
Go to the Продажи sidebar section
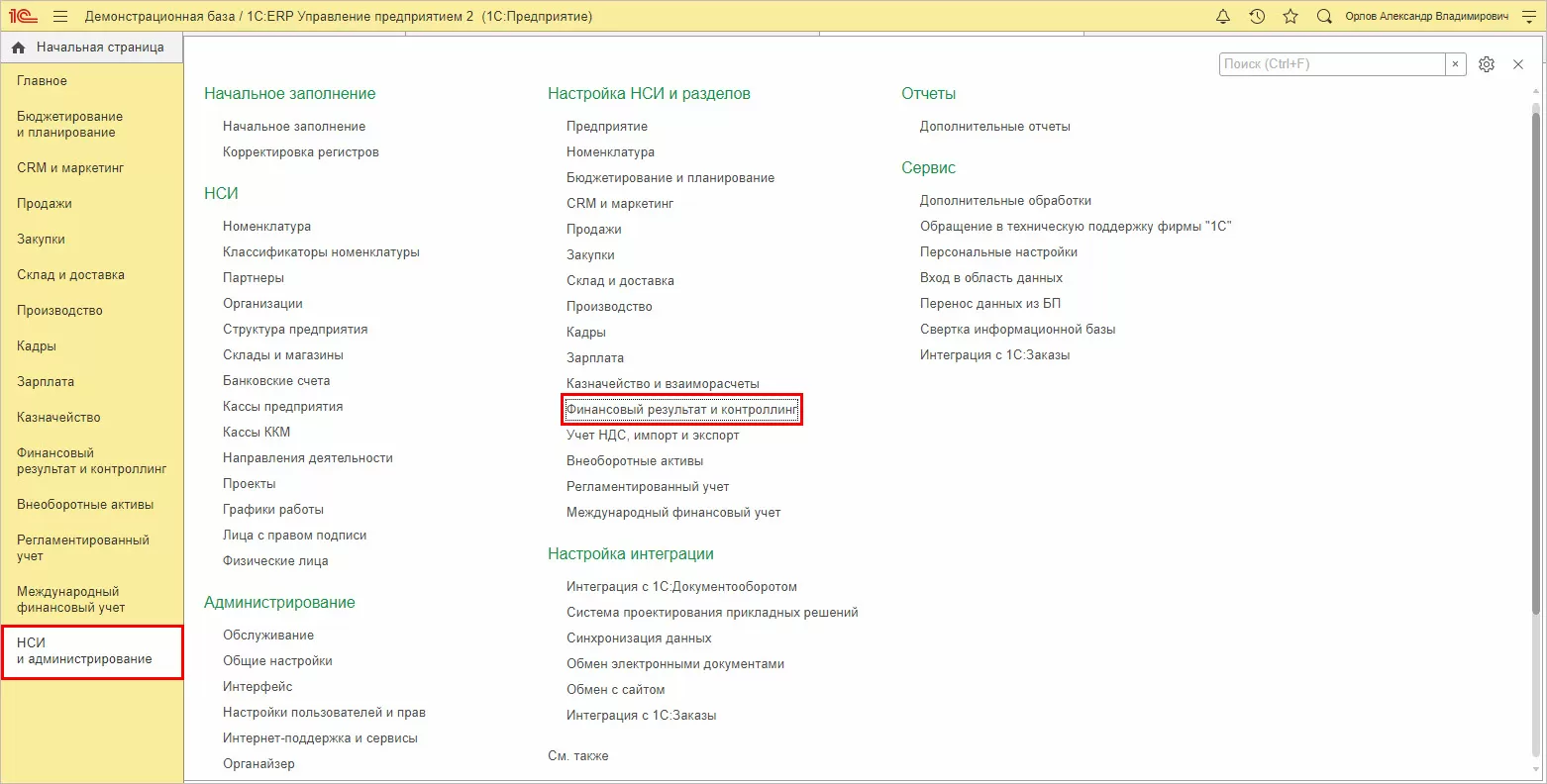click(x=45, y=204)
